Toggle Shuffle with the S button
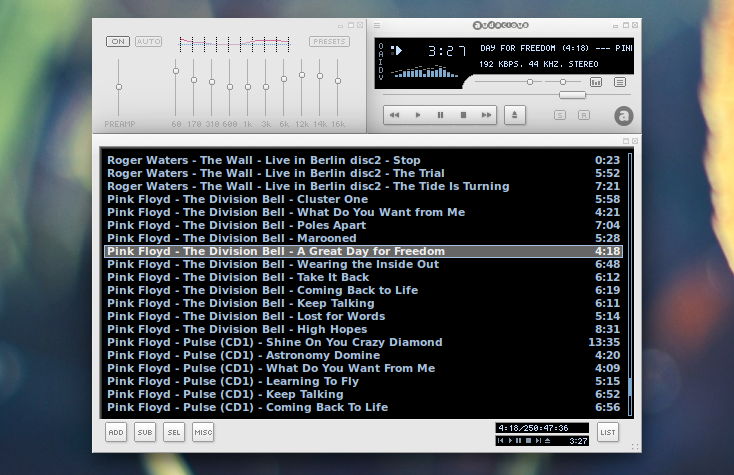734x475 pixels. (560, 115)
